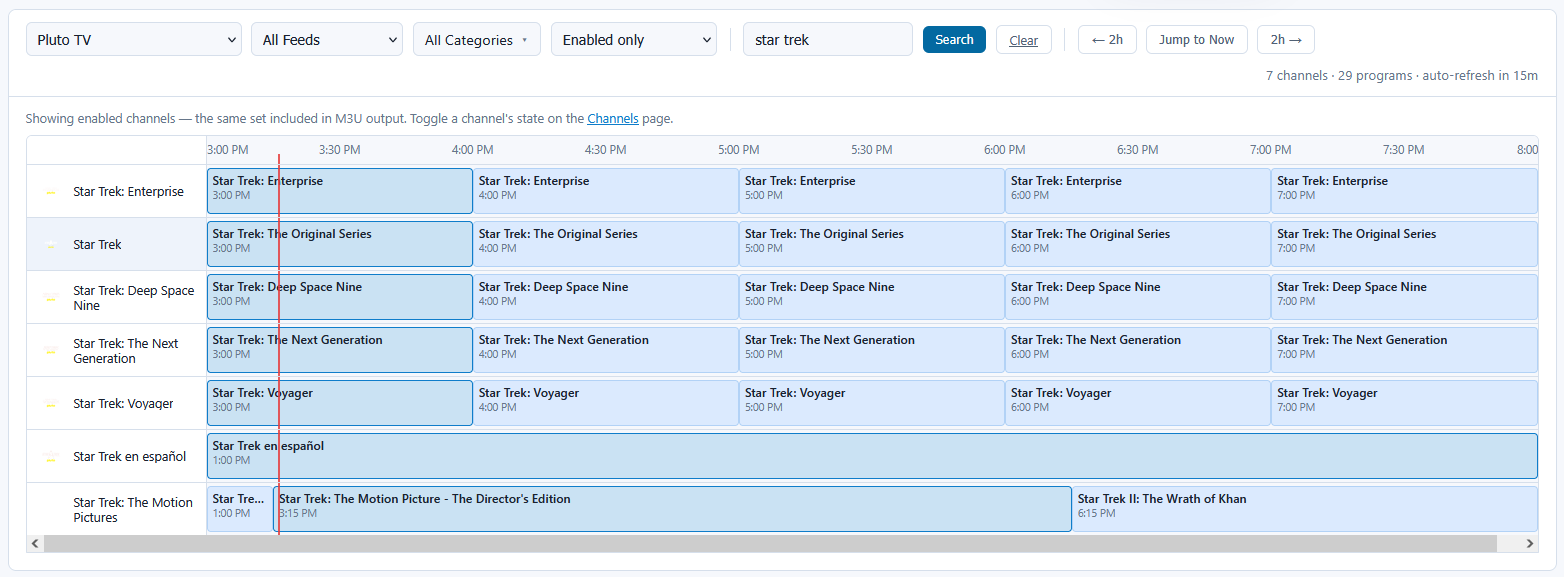Click the 7:00 PM Star Trek: Voyager program
Viewport: 1564px width, 577px height.
point(1404,403)
